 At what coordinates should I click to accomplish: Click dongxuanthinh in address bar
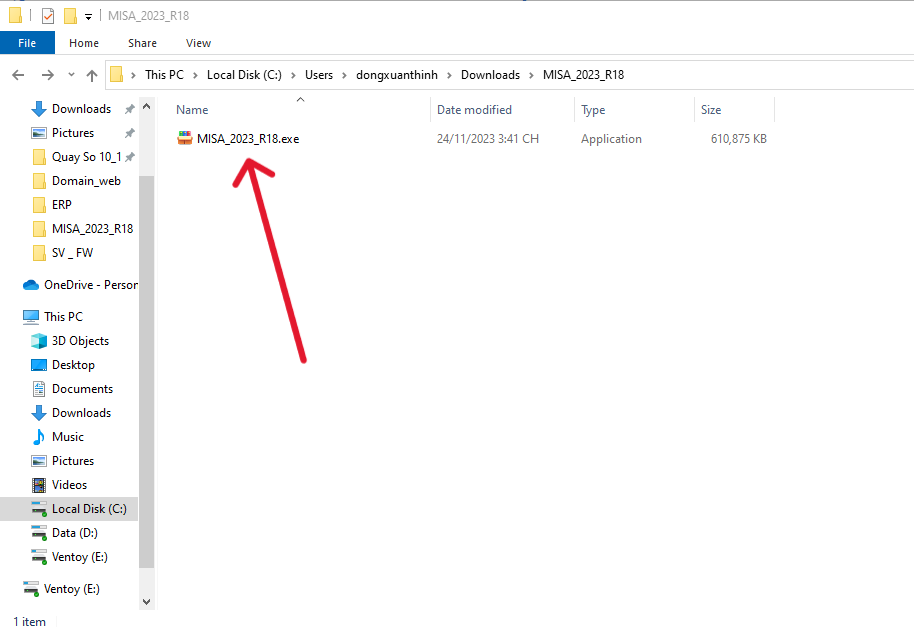tap(397, 75)
